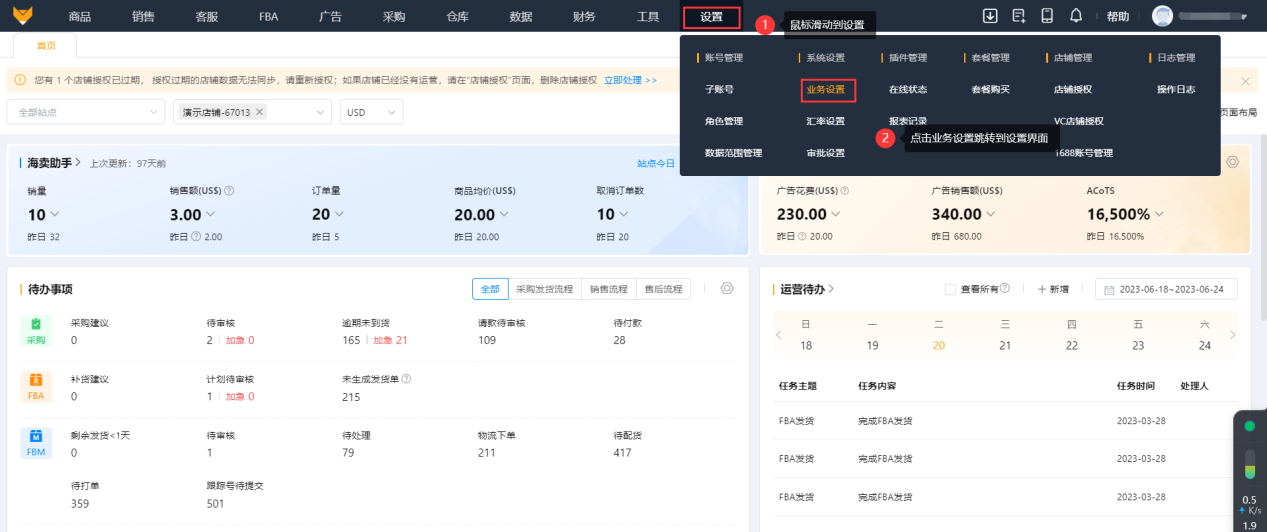Image resolution: width=1267 pixels, height=532 pixels.
Task: Click the orange warning icon in the notice bar
Action: [x=20, y=80]
